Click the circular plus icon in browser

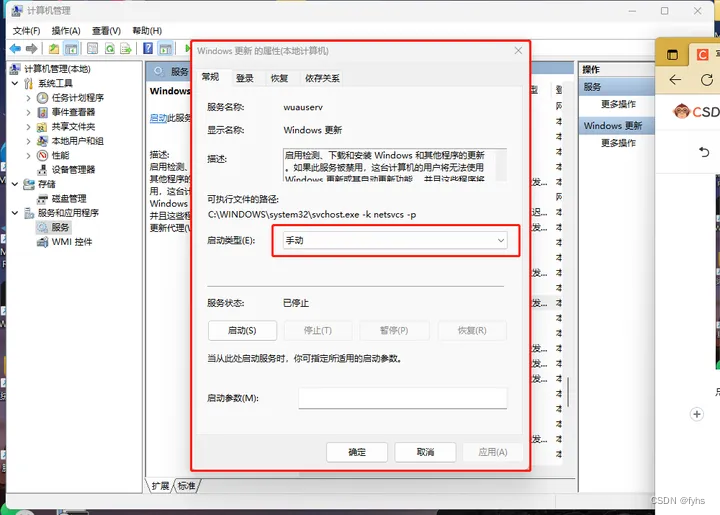coord(697,414)
